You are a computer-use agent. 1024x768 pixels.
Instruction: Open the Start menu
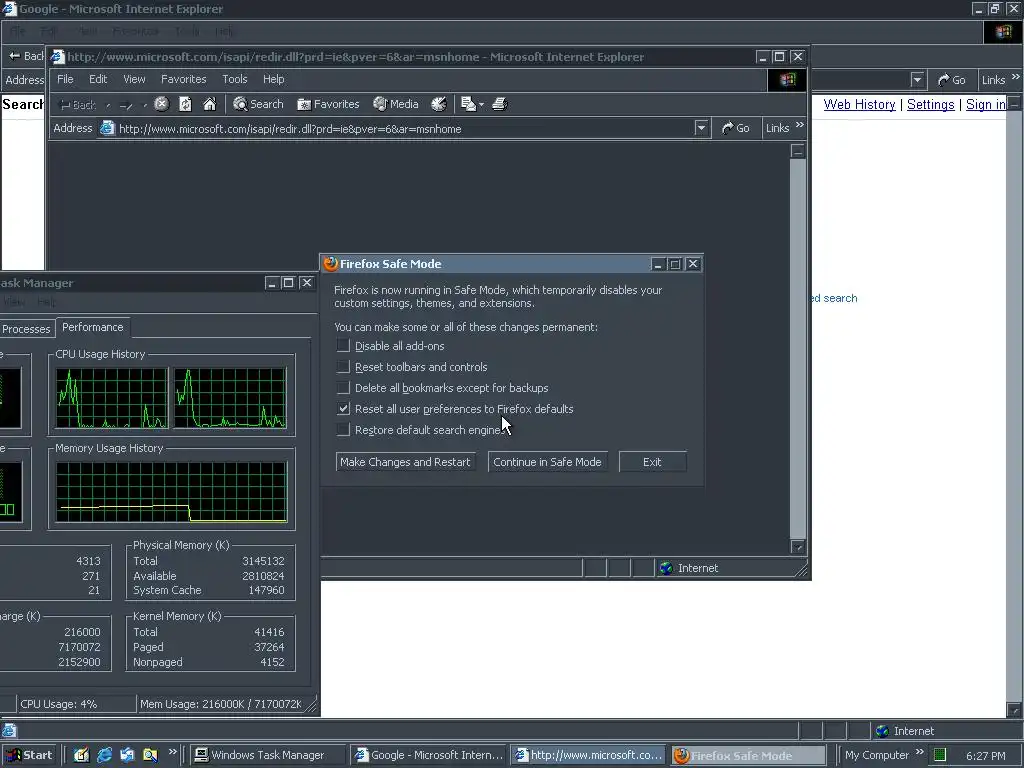[x=30, y=755]
